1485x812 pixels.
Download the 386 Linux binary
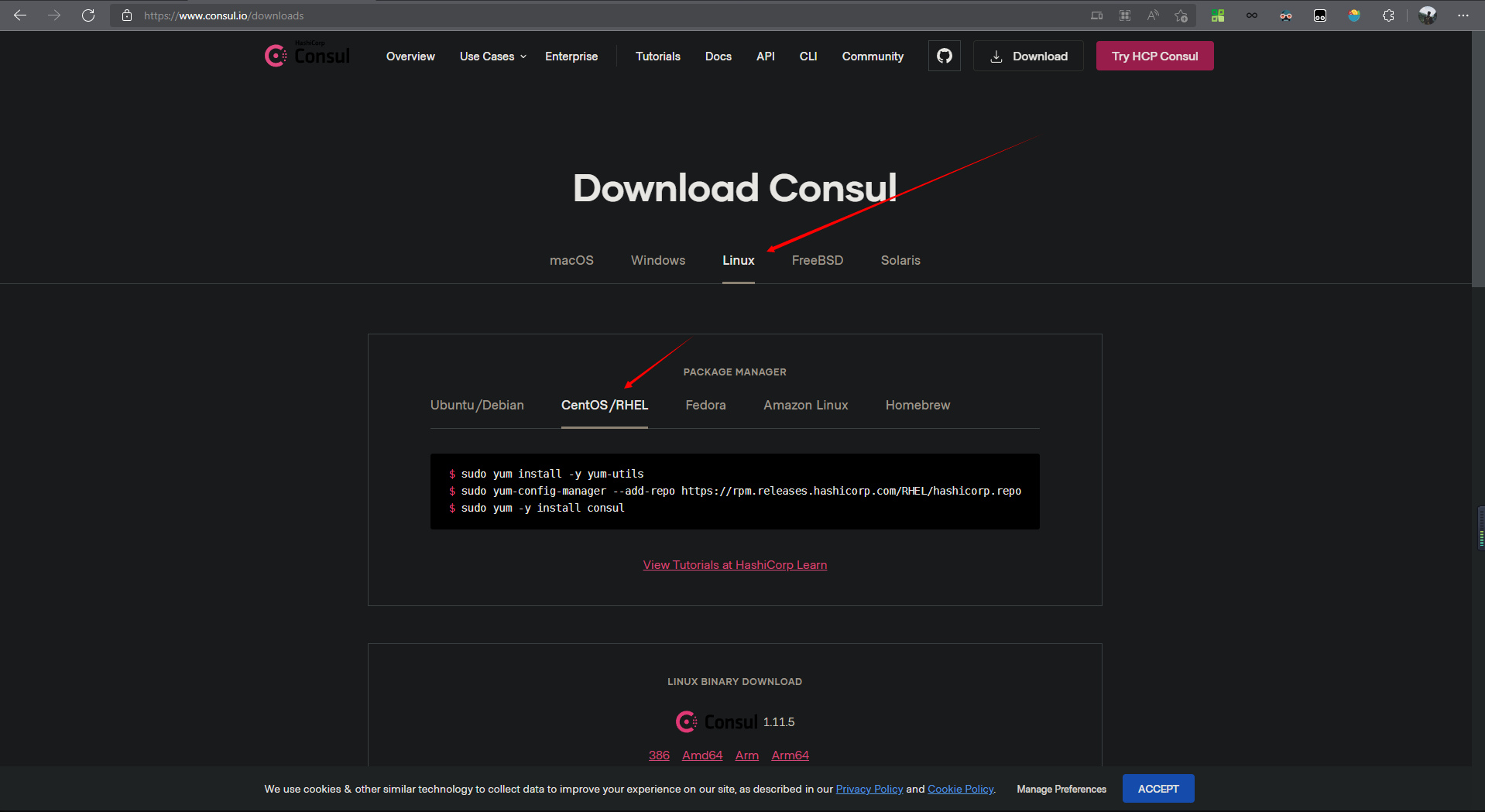tap(659, 755)
